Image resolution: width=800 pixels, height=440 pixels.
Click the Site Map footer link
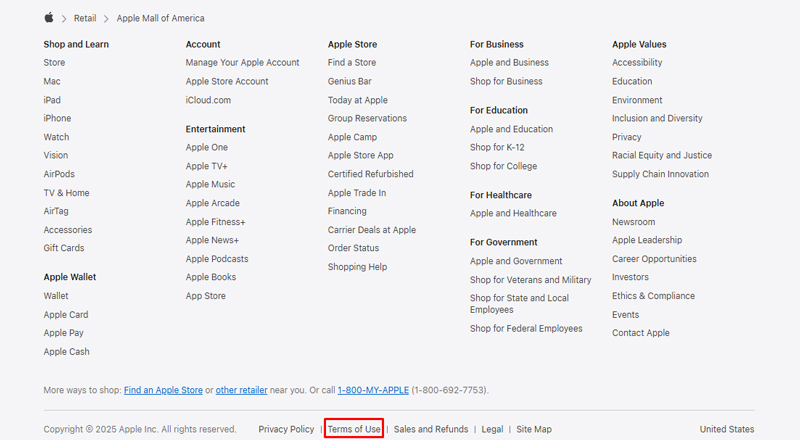coord(534,429)
